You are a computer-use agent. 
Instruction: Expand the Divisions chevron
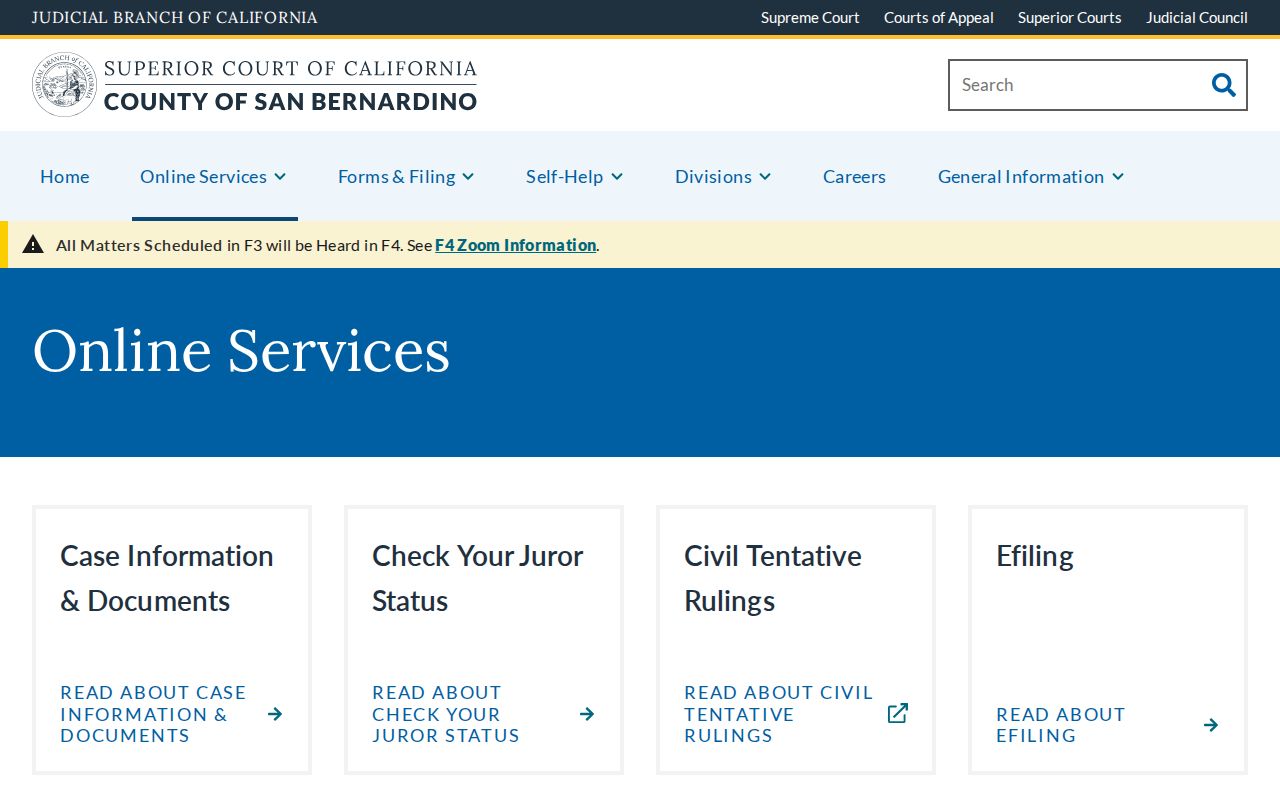coord(765,177)
